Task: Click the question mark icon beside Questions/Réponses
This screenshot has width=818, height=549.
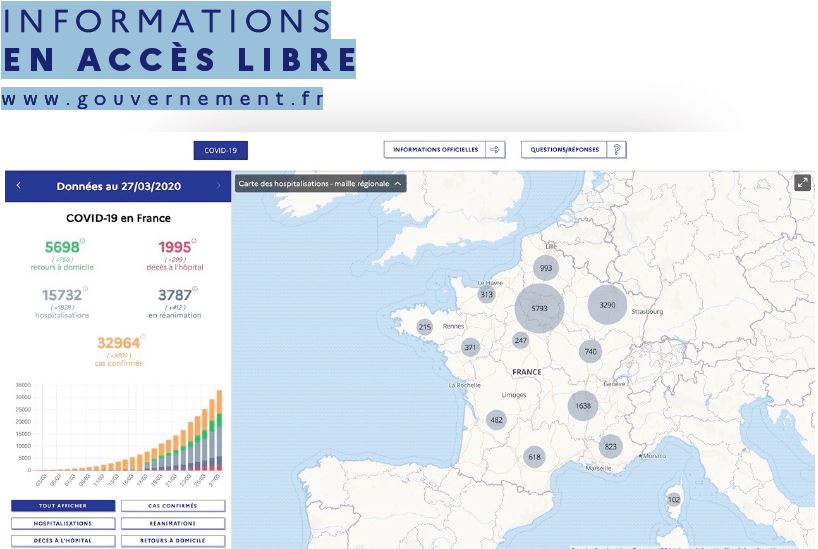Action: pos(617,150)
